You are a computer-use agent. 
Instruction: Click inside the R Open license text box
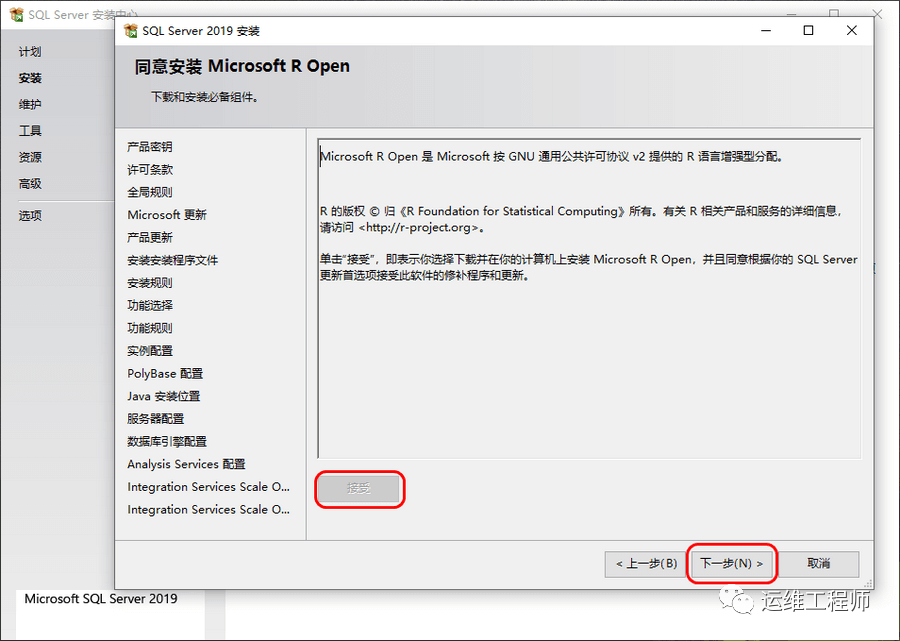click(589, 298)
